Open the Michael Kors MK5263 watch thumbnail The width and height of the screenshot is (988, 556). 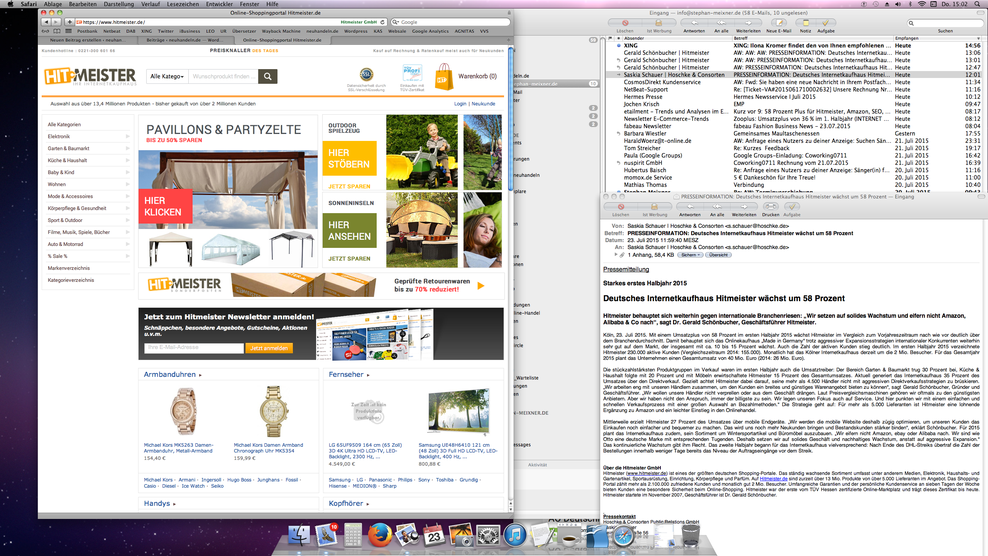point(183,412)
